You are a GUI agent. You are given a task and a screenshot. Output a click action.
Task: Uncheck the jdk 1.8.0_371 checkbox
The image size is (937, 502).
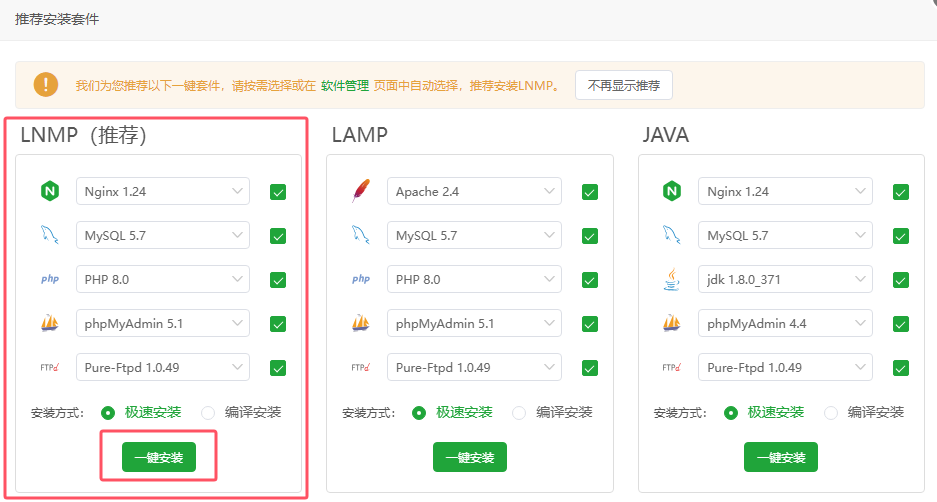(x=901, y=280)
